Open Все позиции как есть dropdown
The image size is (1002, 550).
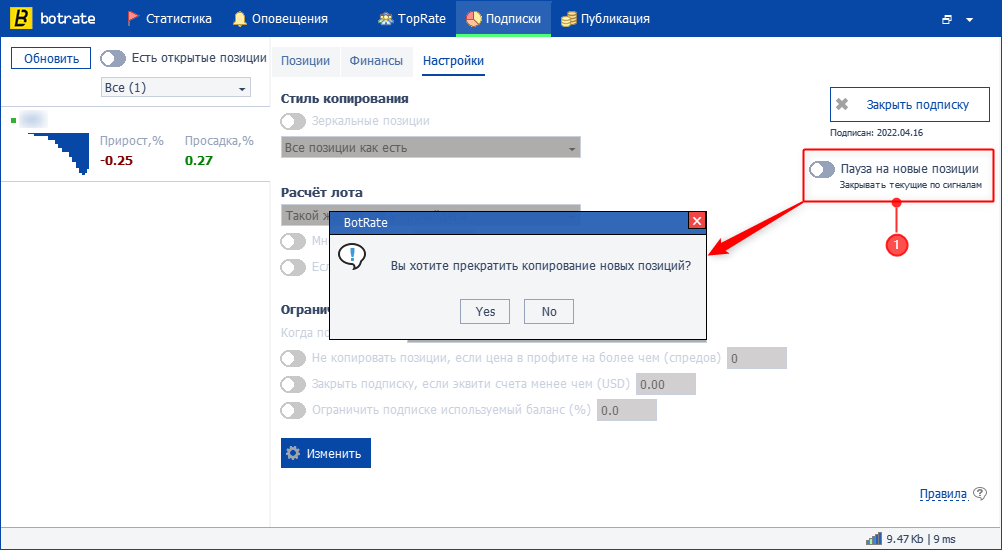[431, 148]
